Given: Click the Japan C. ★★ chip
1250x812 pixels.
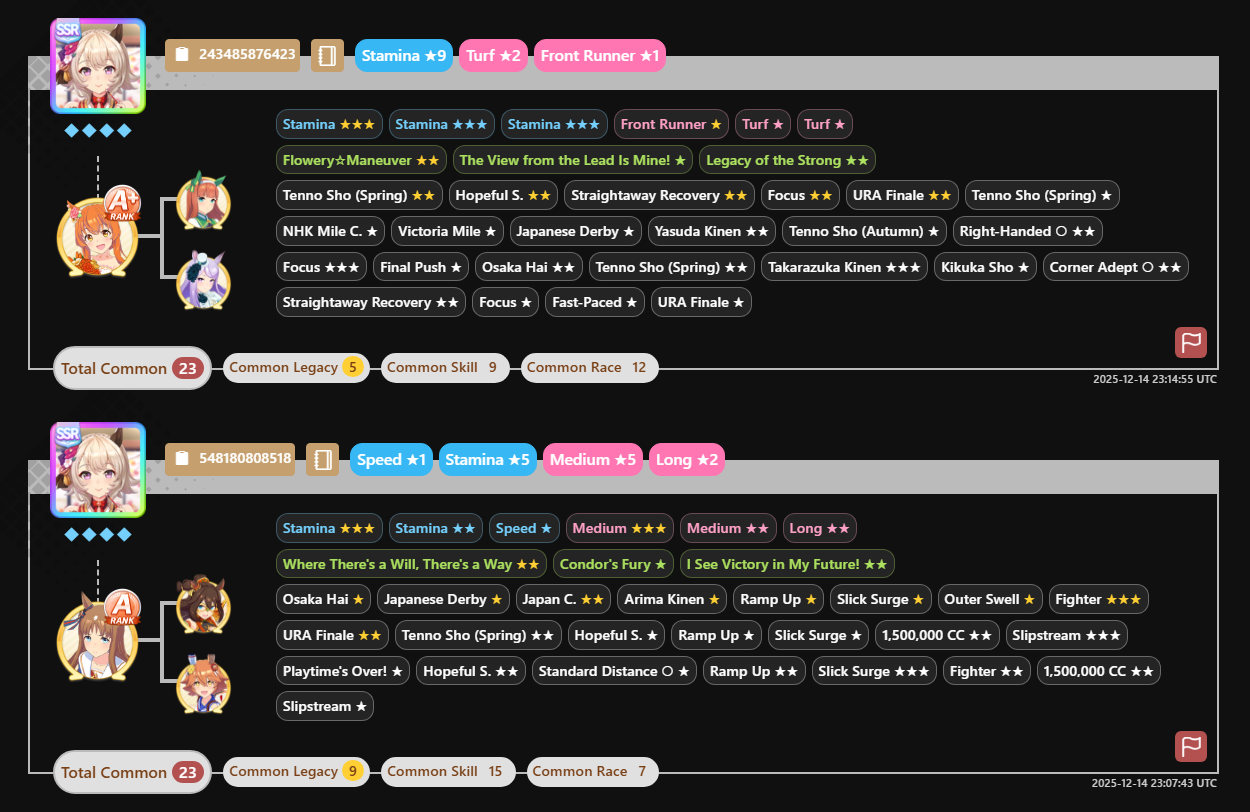Looking at the screenshot, I should pos(564,599).
